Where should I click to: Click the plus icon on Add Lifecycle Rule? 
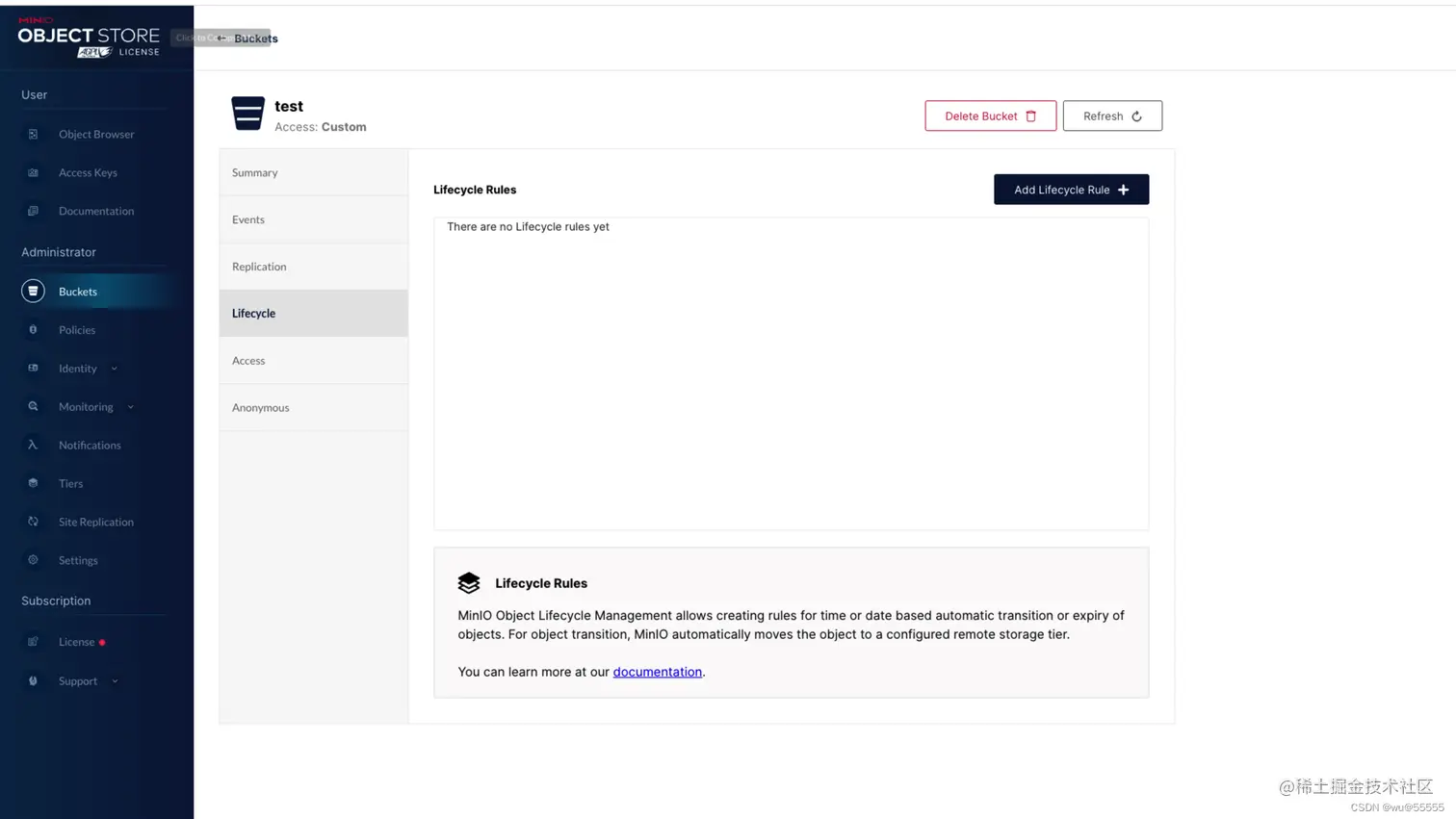coord(1123,190)
